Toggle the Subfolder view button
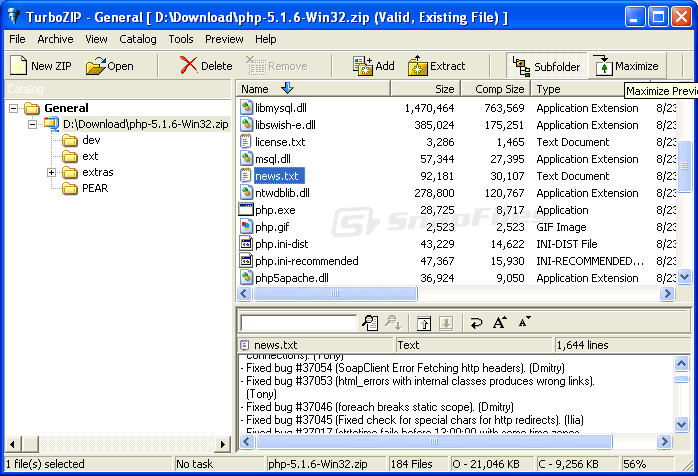698x476 pixels. click(547, 66)
